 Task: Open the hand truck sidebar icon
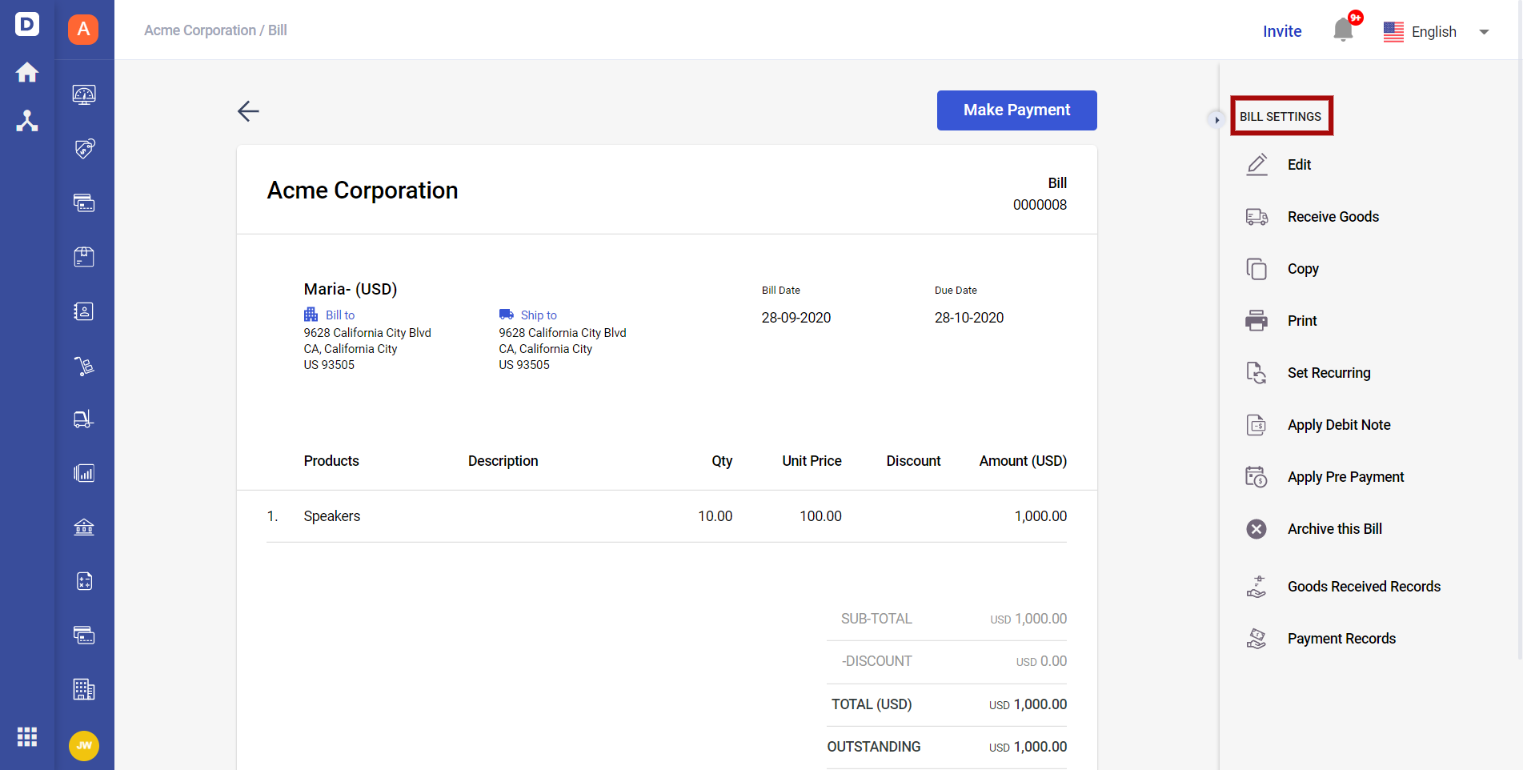pos(84,366)
